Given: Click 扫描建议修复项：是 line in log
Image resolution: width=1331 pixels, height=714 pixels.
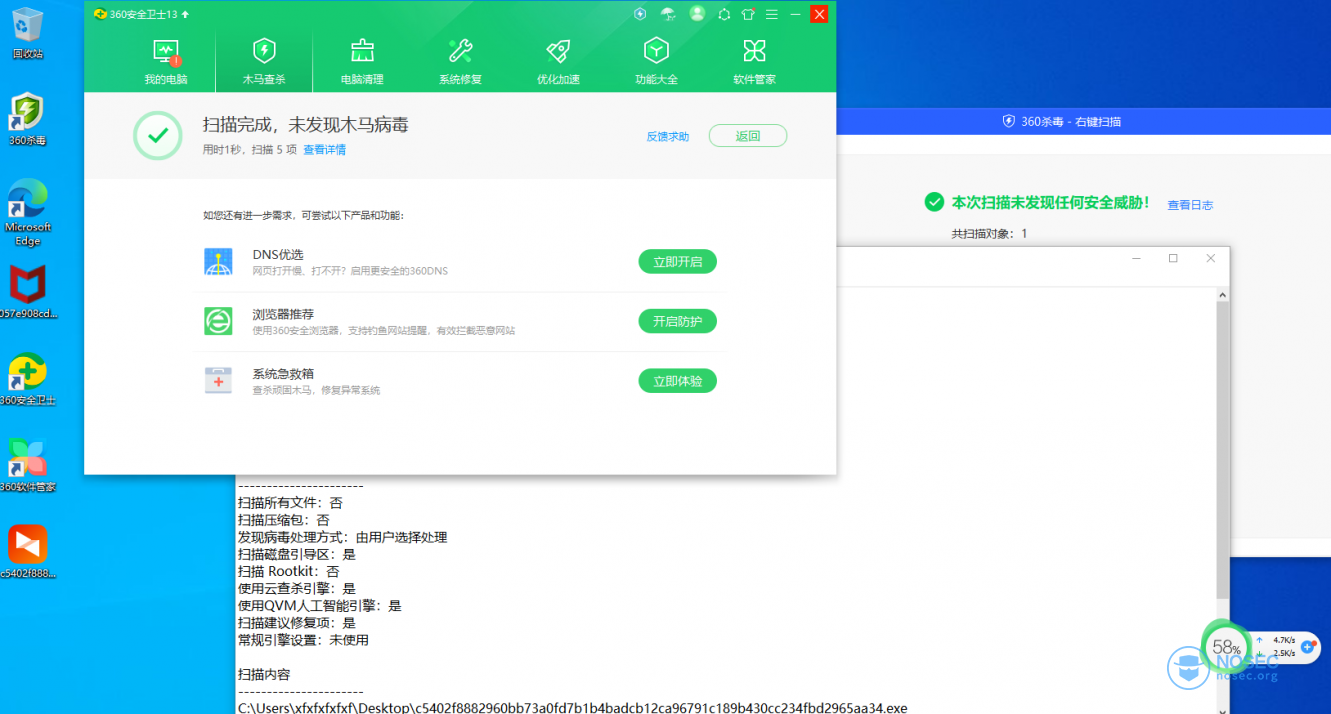Looking at the screenshot, I should pyautogui.click(x=296, y=622).
